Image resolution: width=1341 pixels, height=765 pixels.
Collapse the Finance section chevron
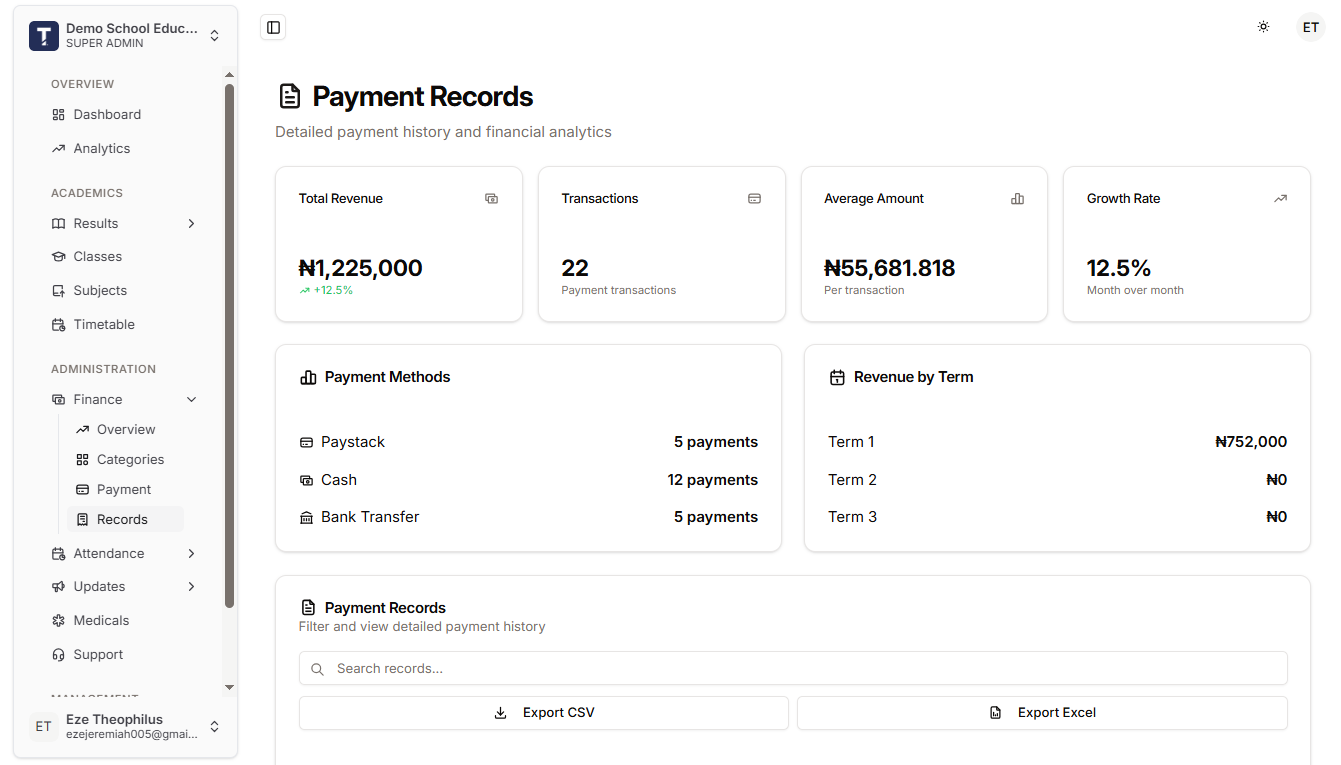click(x=191, y=399)
